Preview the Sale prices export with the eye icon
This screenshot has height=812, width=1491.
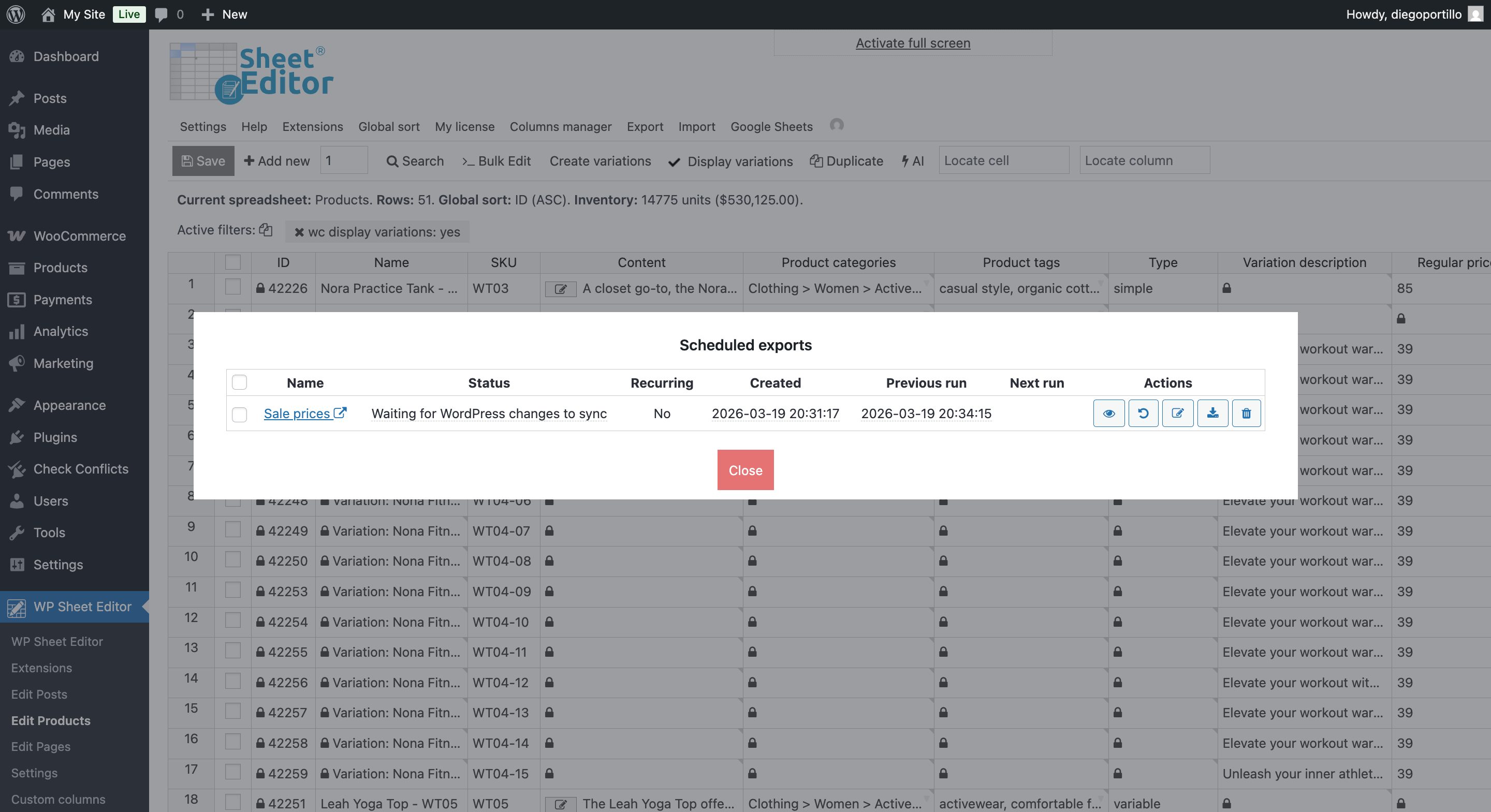pos(1108,413)
